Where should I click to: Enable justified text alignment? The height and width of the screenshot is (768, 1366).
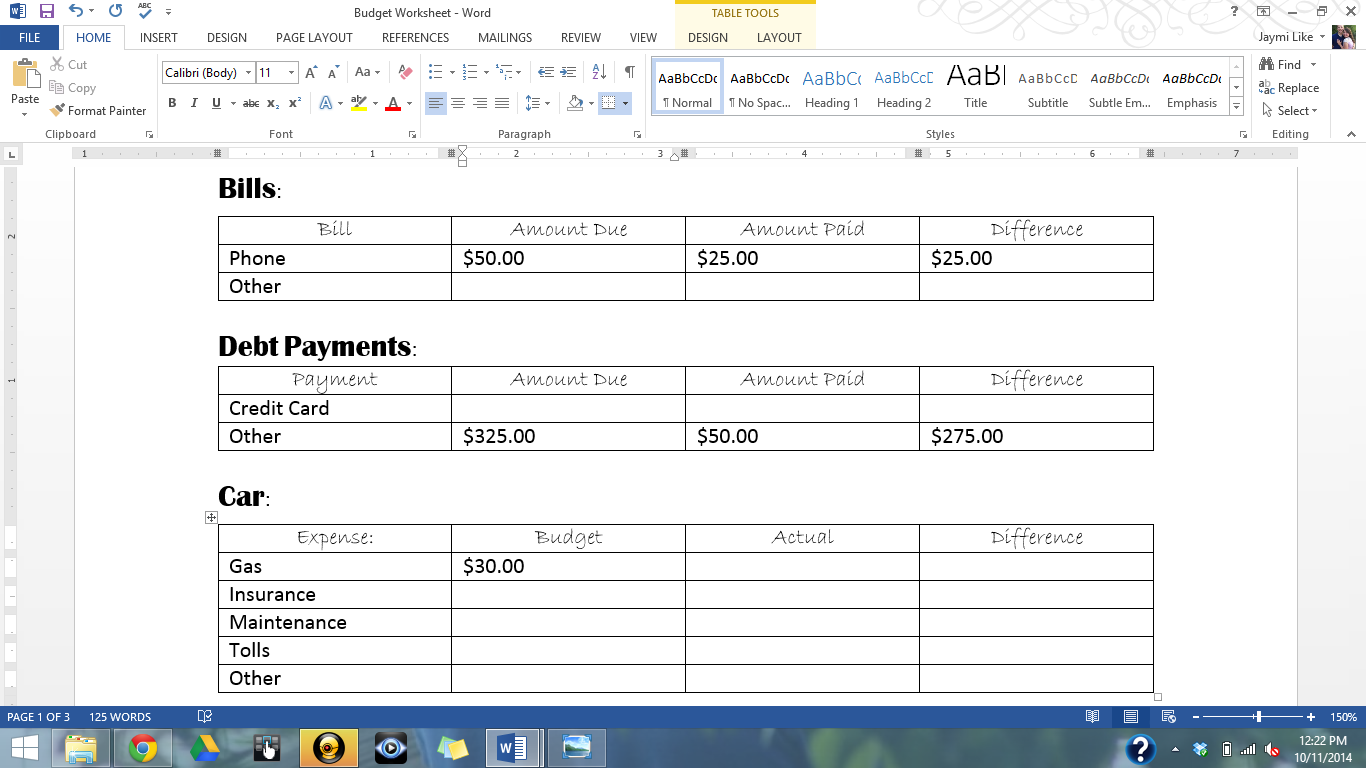point(503,103)
